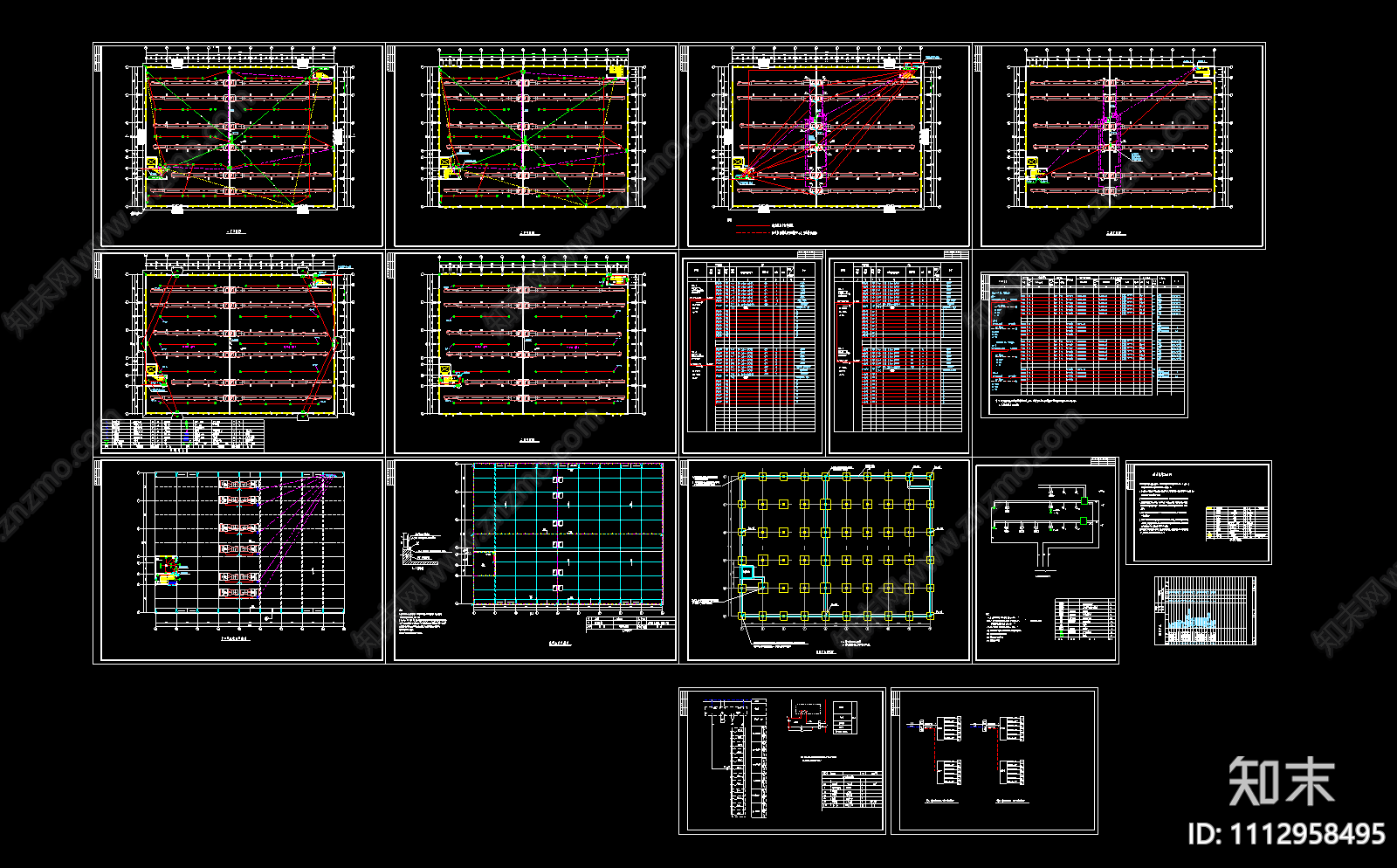Select the wide red schedule table with cyan column
The image size is (1397, 868).
point(1084,344)
